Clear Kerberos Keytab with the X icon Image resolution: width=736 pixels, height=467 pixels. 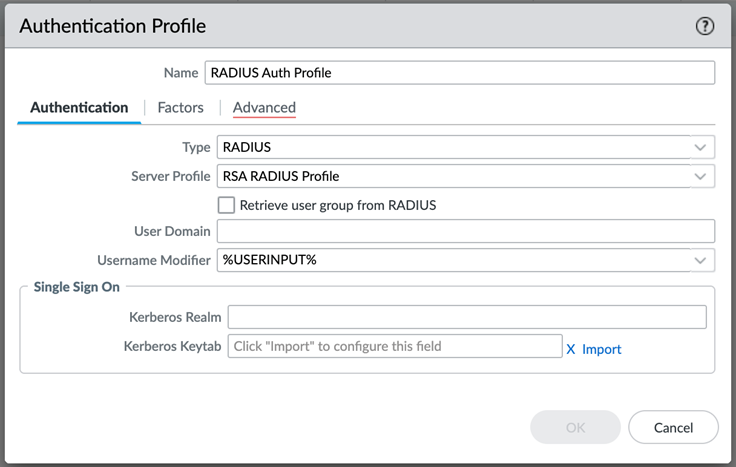(571, 349)
